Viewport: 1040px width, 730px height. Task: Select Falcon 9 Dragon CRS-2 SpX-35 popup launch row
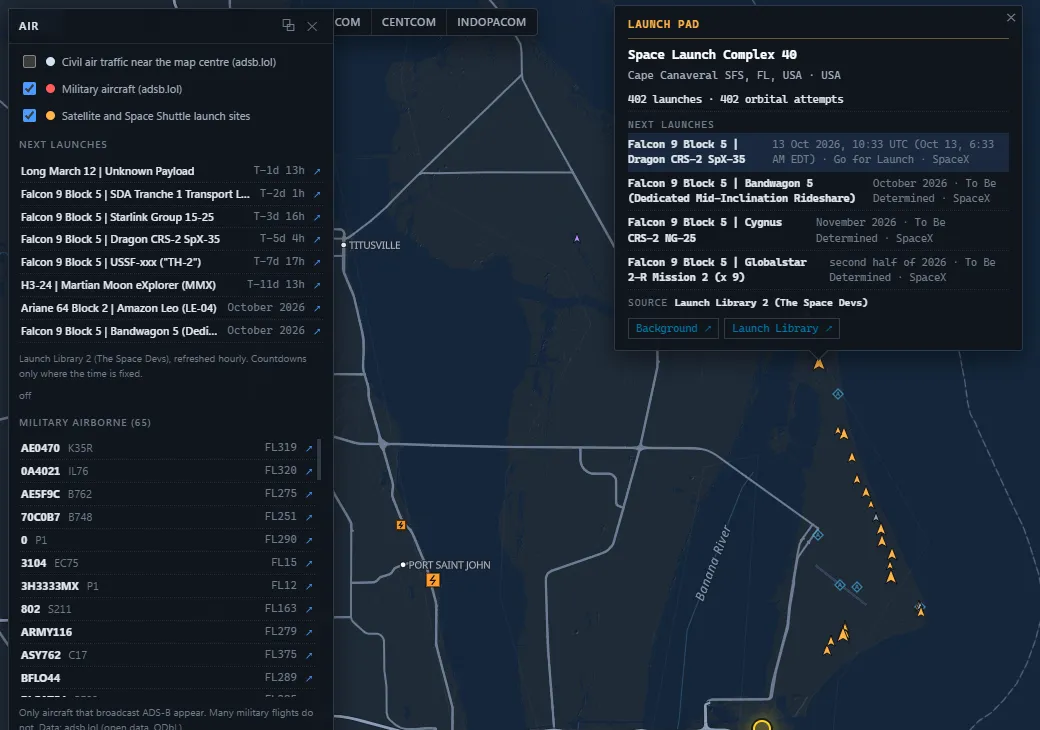818,152
